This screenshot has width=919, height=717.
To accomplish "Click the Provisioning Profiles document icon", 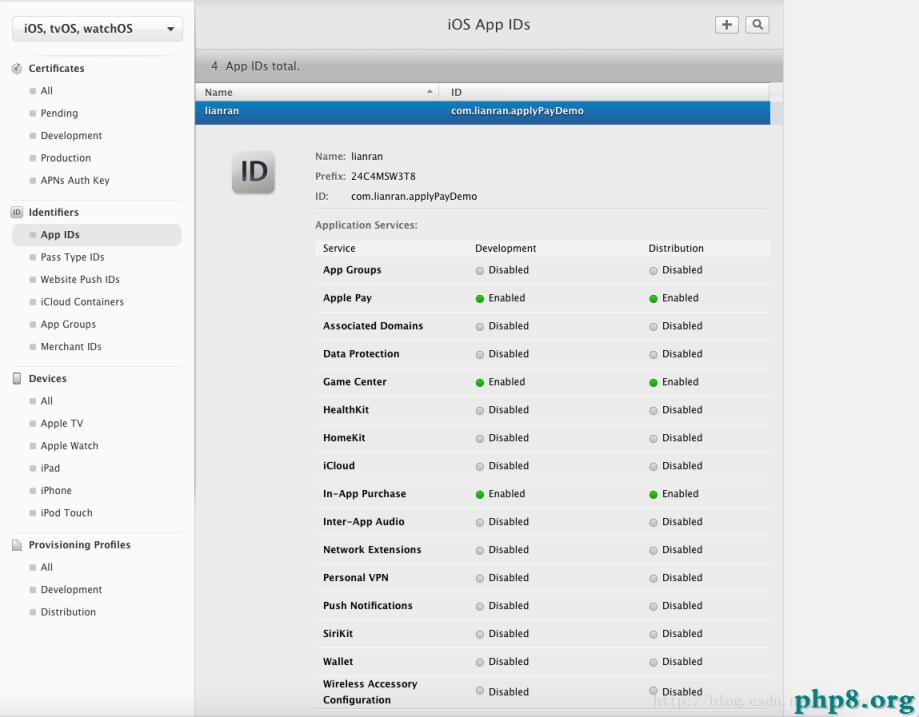I will point(17,545).
